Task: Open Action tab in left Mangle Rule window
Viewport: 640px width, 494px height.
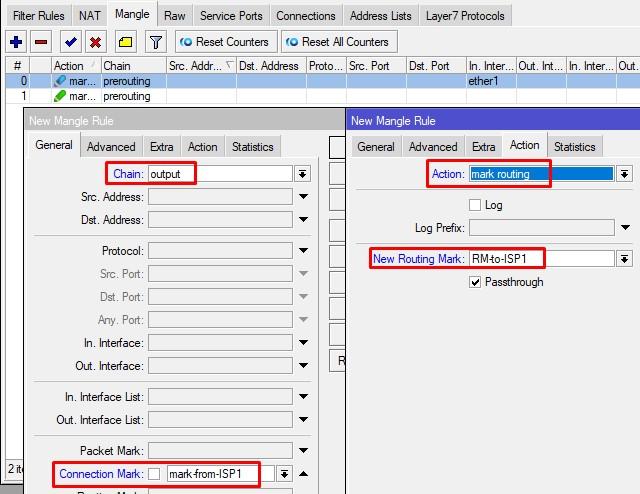Action: [202, 147]
